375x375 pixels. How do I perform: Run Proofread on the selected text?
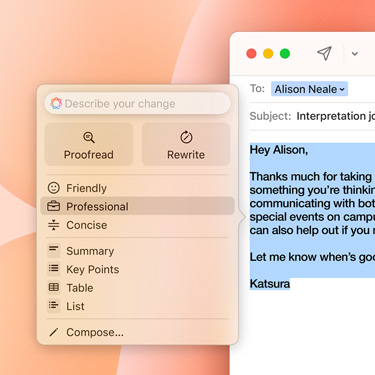pos(89,144)
